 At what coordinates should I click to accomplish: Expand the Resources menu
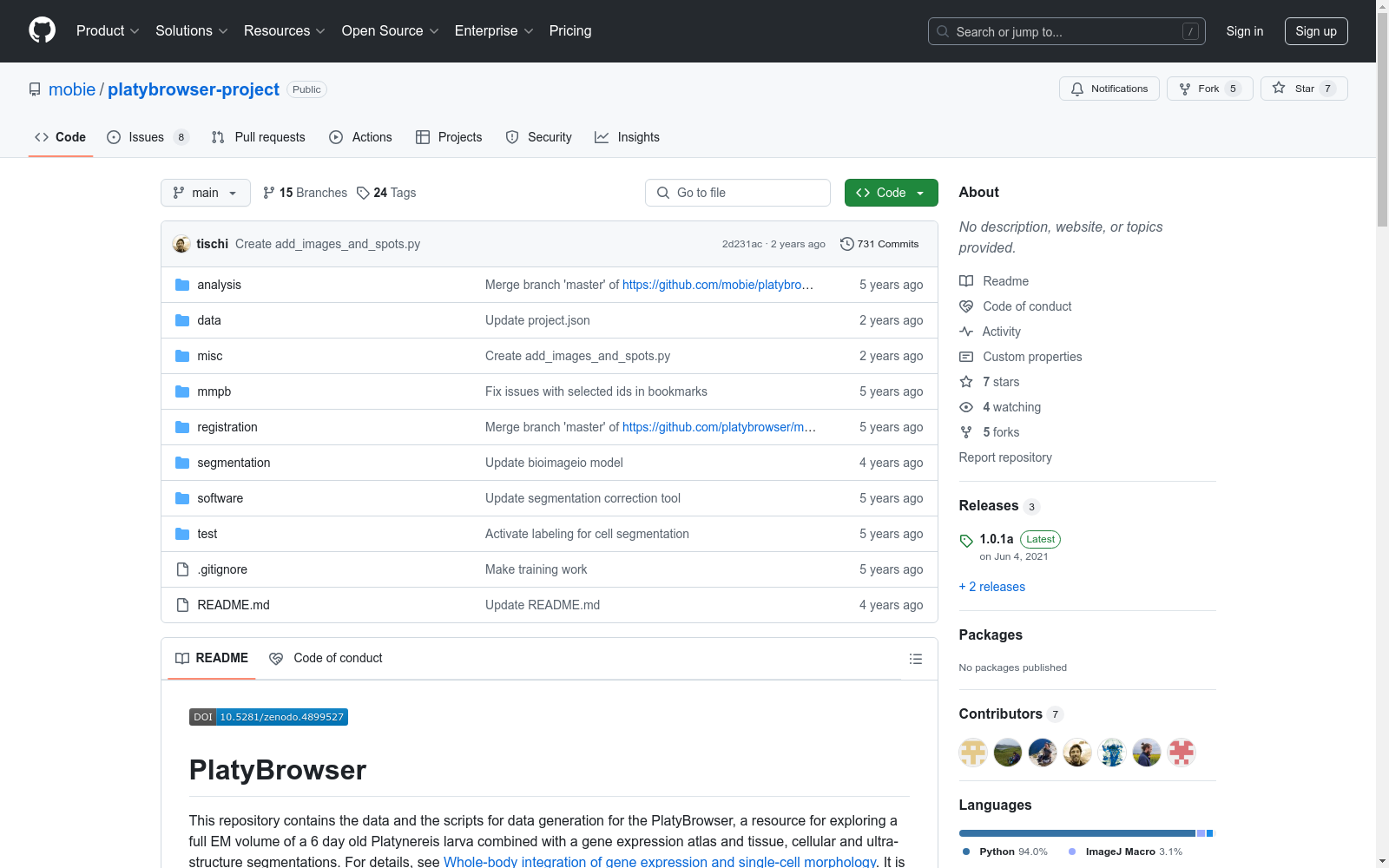[x=285, y=31]
